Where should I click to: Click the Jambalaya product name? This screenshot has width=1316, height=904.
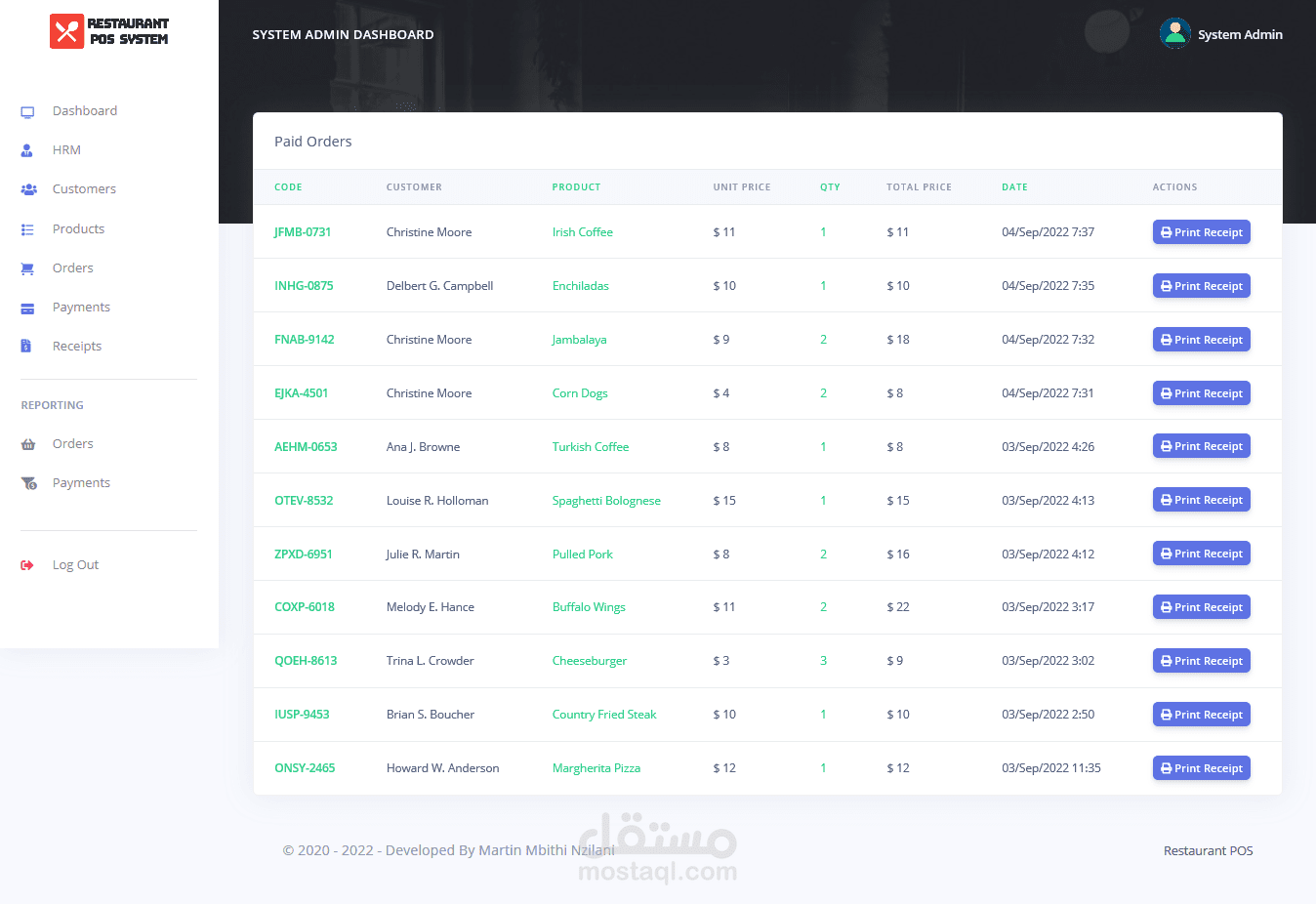click(x=580, y=340)
